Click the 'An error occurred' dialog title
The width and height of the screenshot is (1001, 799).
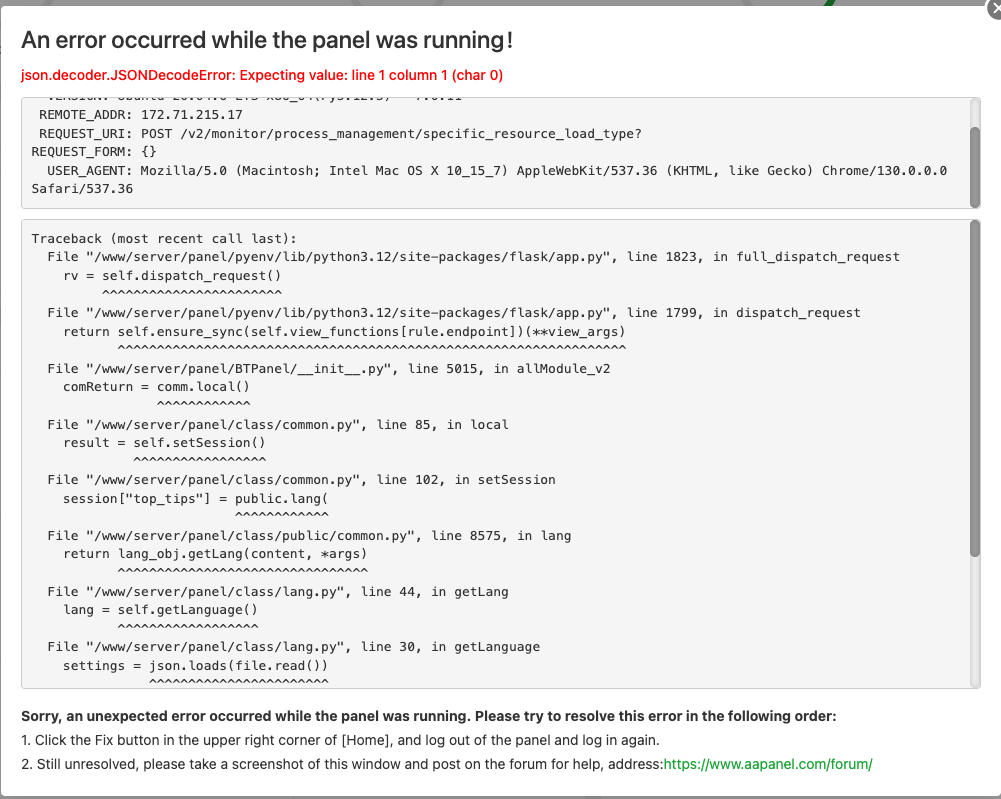coord(267,41)
